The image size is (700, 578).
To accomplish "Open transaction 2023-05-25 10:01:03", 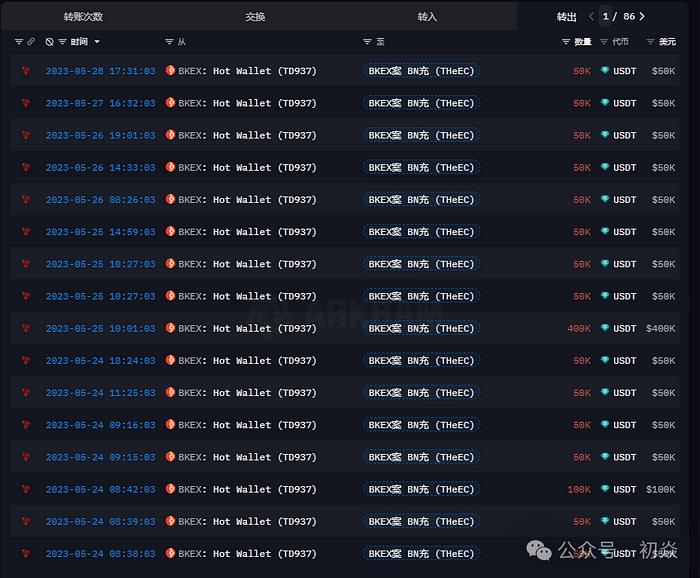I will click(x=100, y=329).
